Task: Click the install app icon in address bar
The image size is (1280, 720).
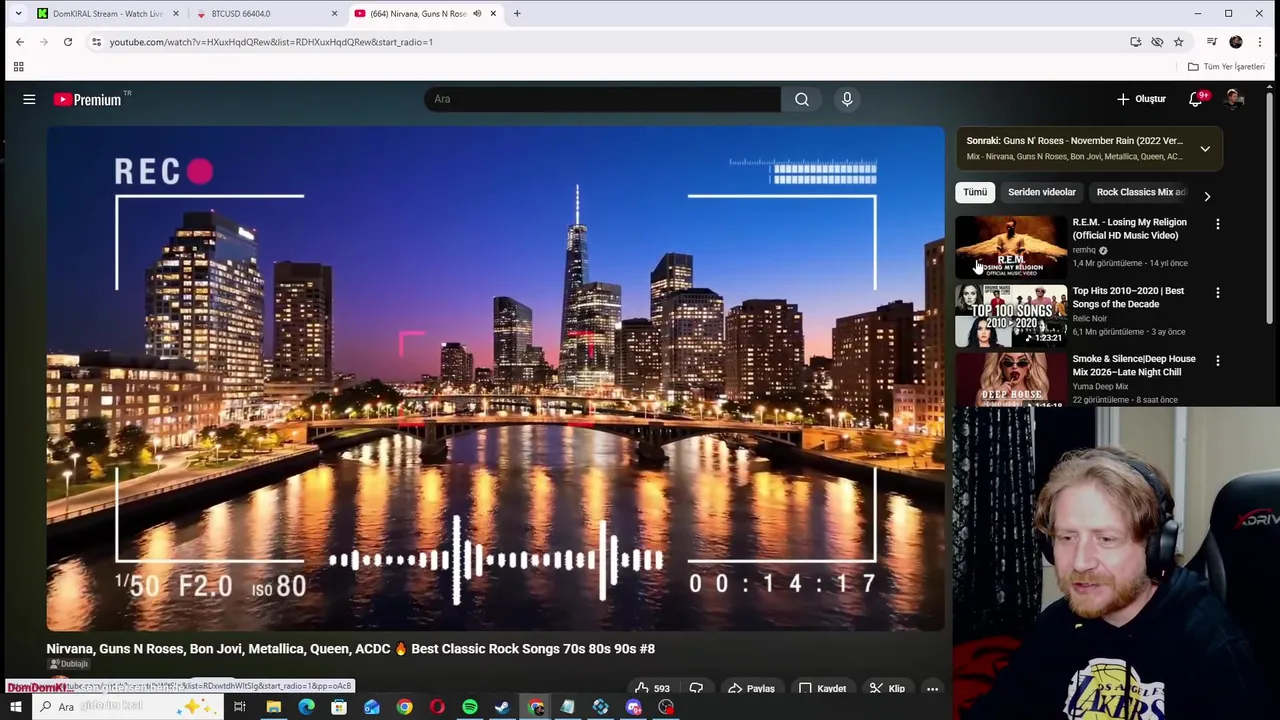Action: [1136, 42]
